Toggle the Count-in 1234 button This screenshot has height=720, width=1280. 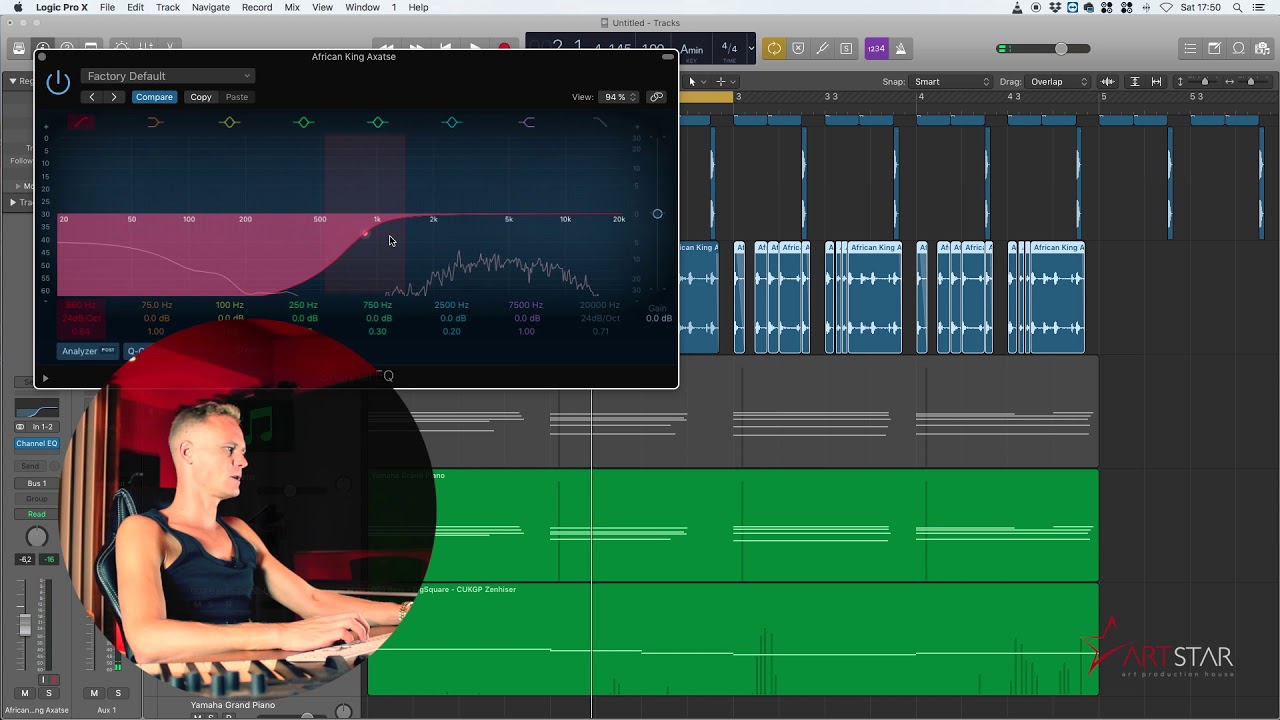876,48
